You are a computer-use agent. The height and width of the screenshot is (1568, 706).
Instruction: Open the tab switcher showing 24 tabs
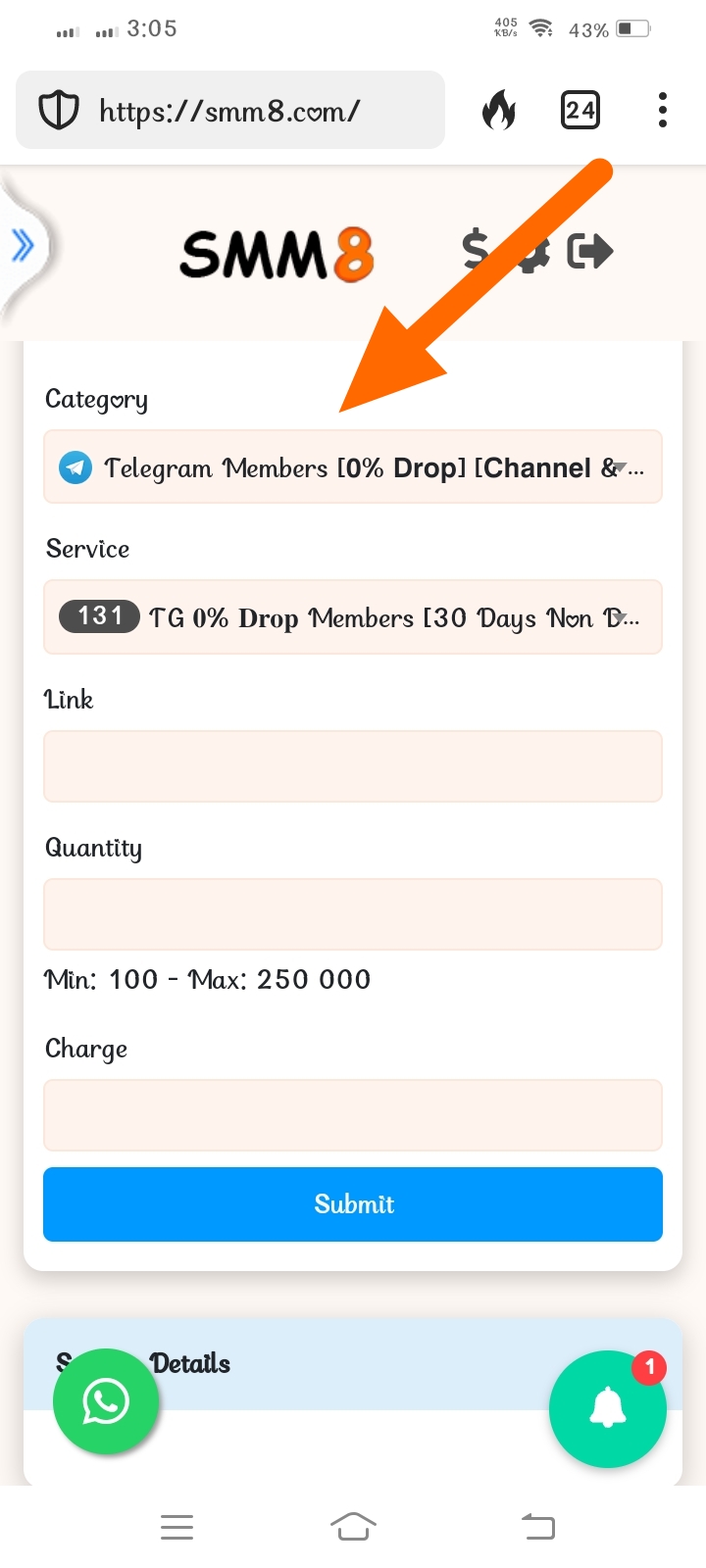click(580, 111)
